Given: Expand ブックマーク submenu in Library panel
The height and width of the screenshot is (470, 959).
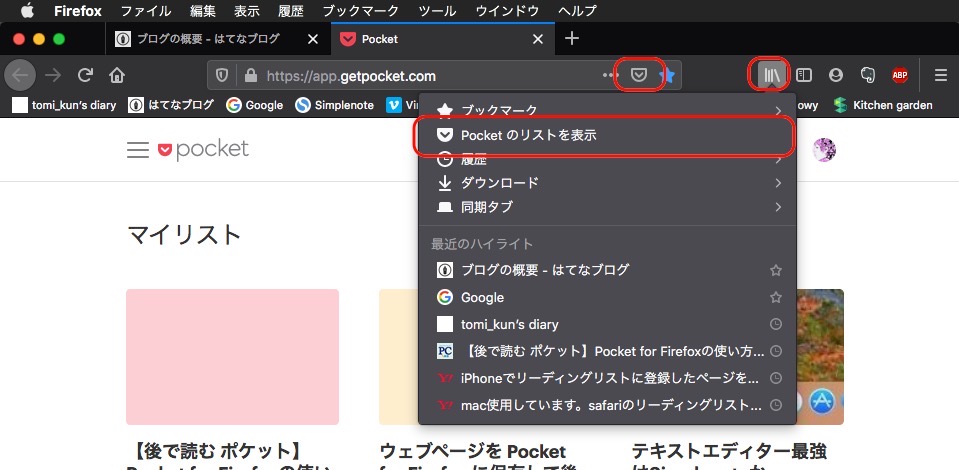Looking at the screenshot, I should point(607,110).
